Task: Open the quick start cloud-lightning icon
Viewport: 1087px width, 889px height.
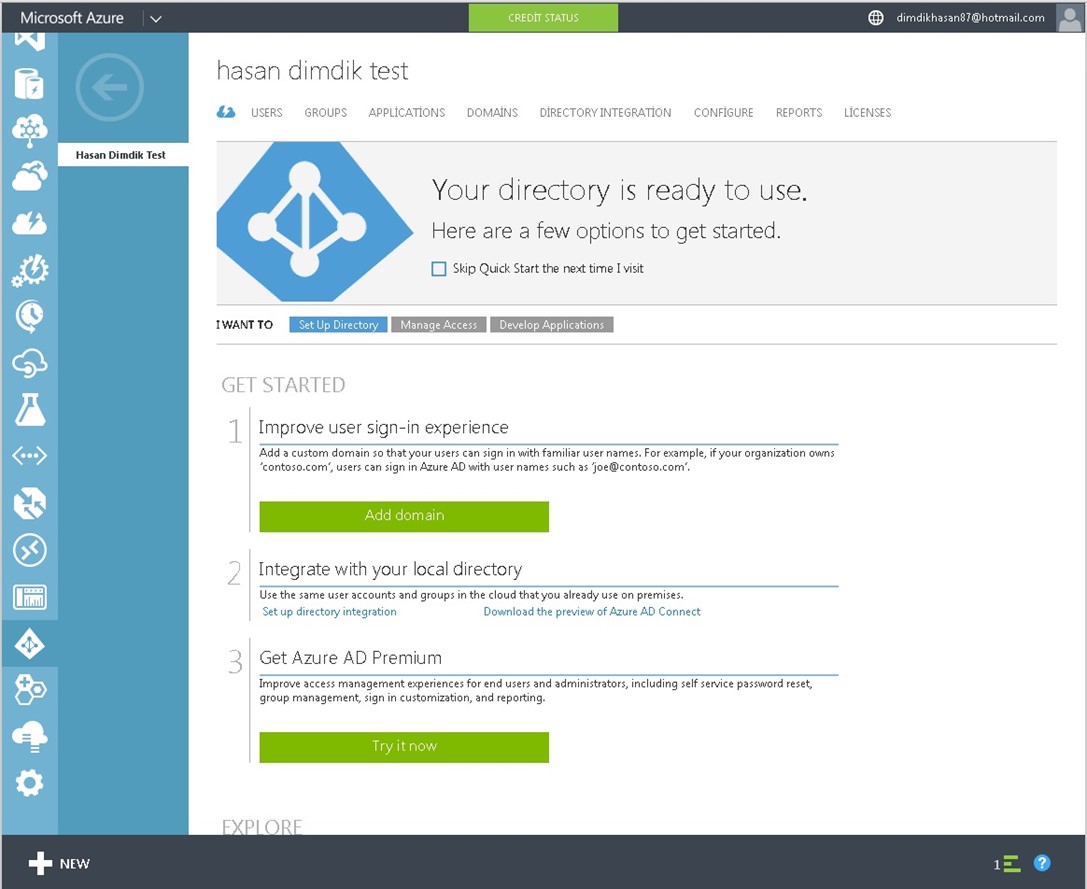Action: click(x=226, y=112)
